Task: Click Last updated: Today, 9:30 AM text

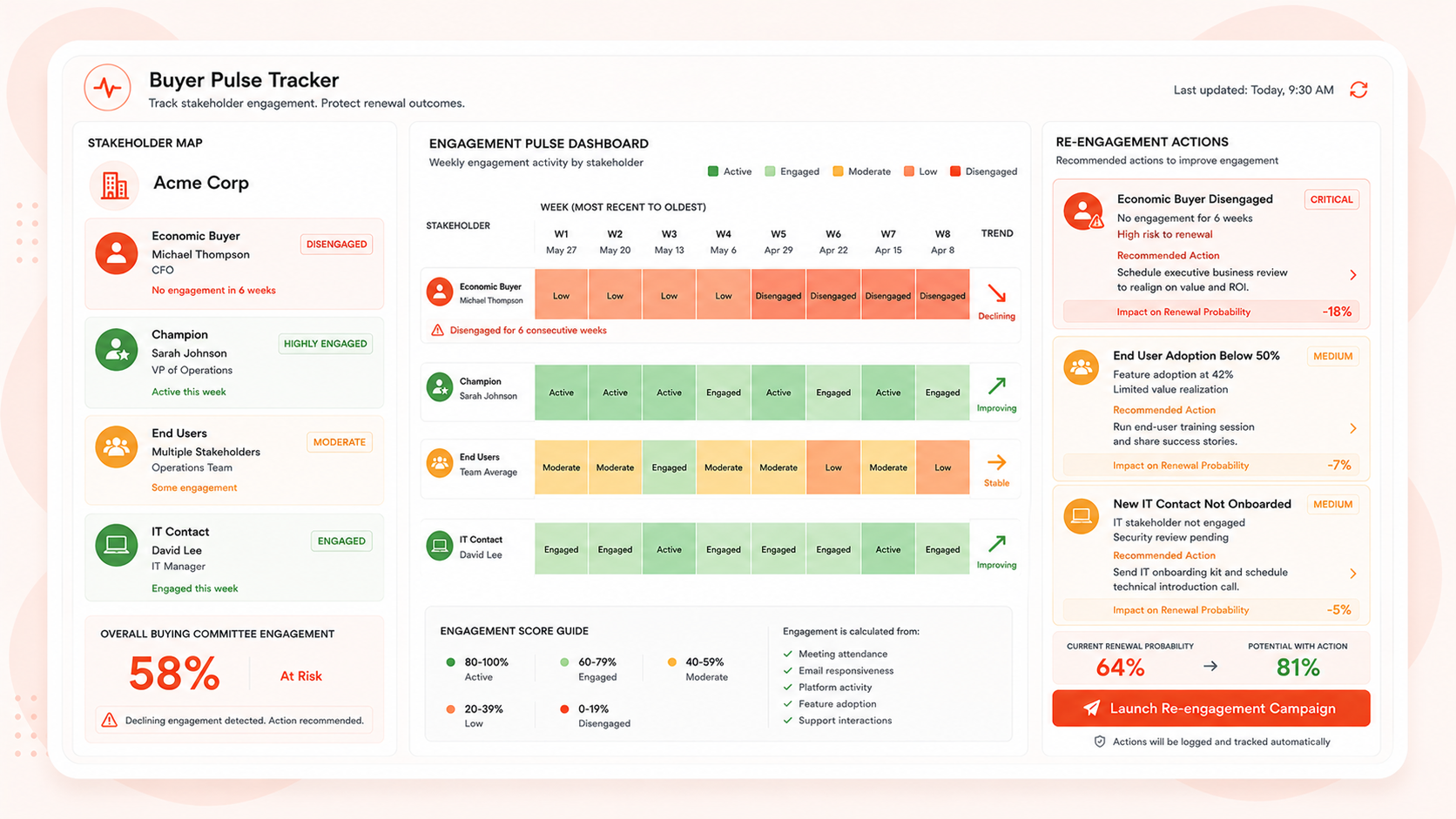Action: (x=1253, y=90)
